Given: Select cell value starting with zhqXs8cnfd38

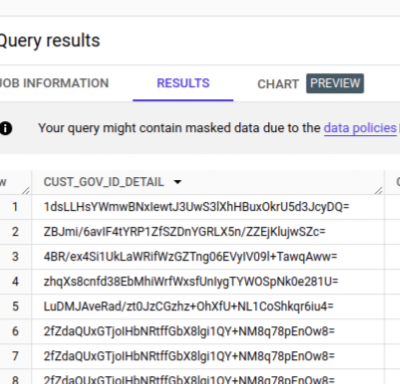Looking at the screenshot, I should (x=191, y=282).
